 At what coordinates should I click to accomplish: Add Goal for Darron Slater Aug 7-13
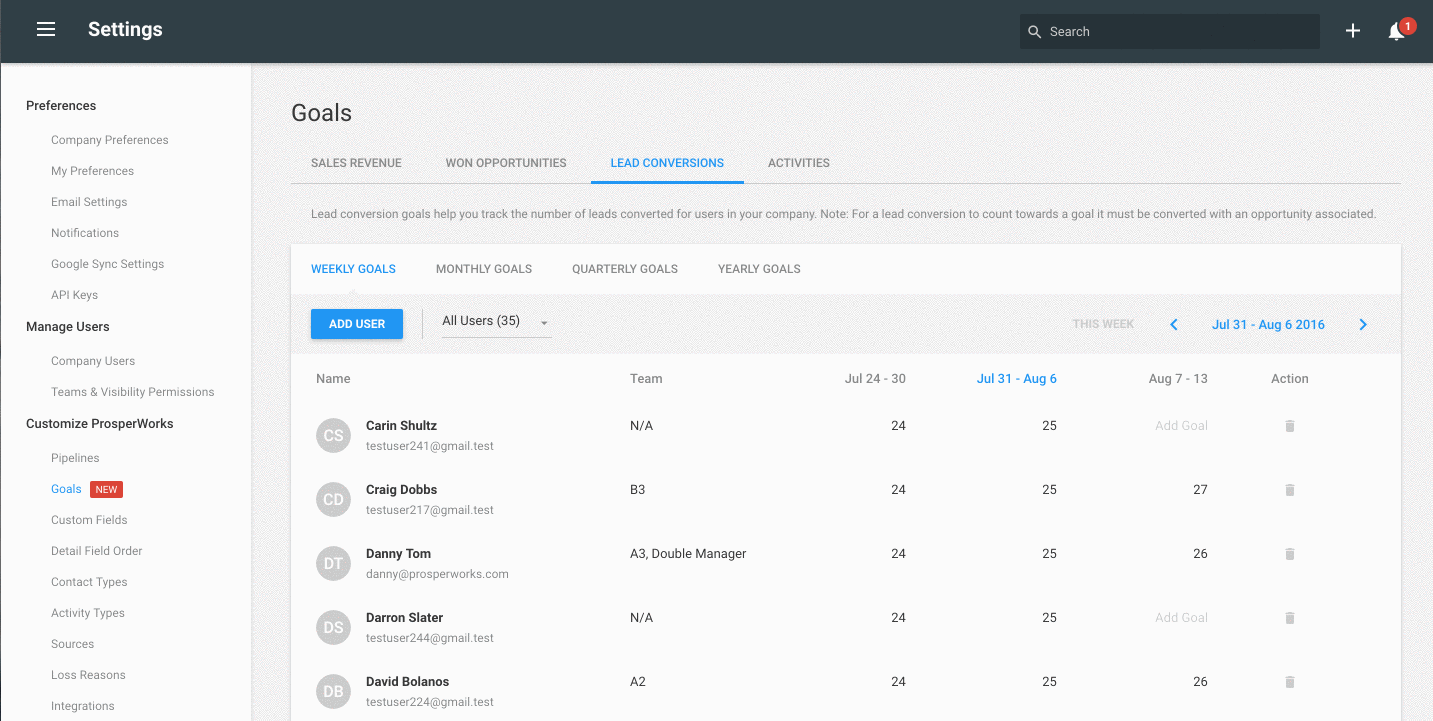point(1181,618)
